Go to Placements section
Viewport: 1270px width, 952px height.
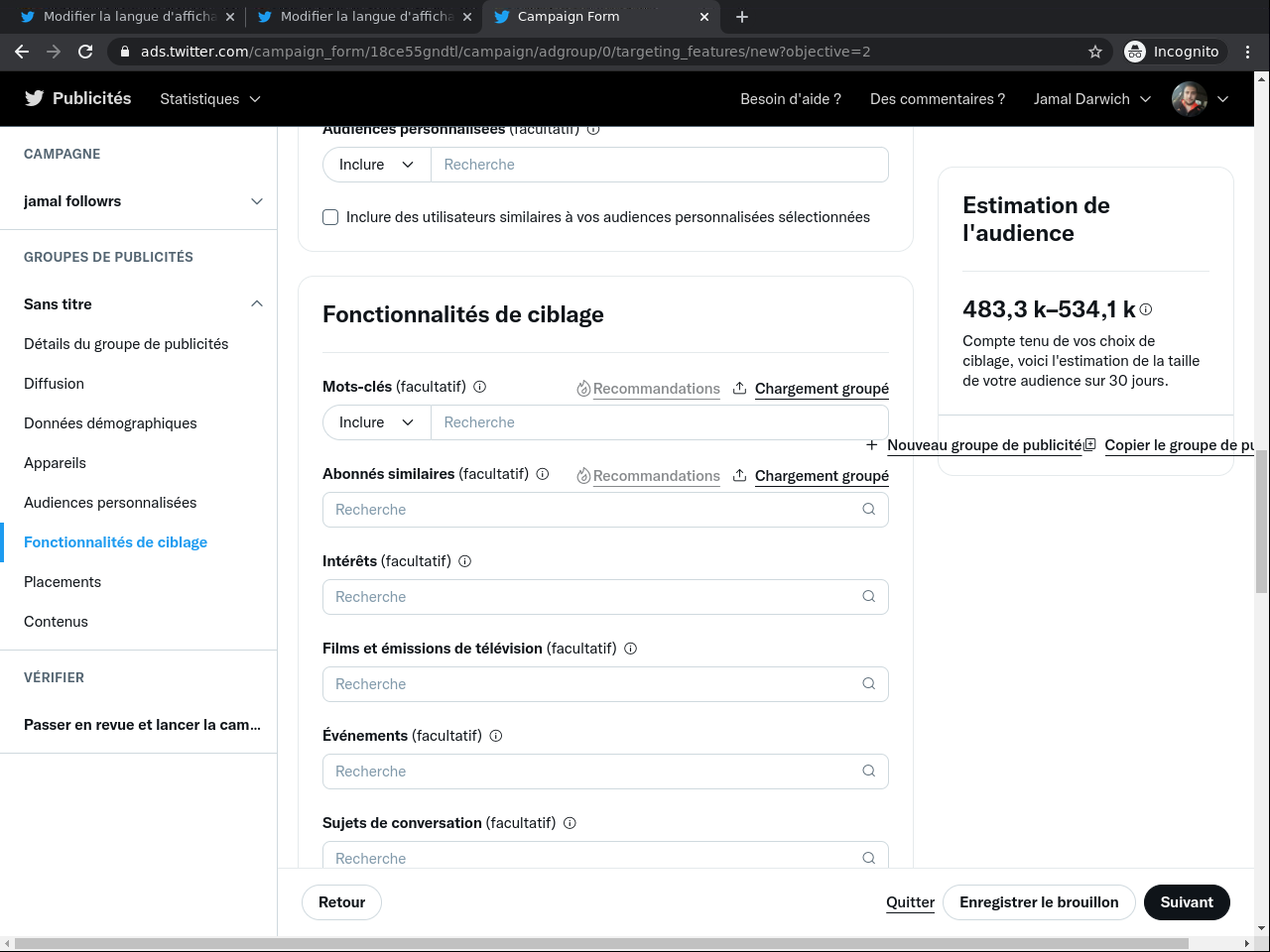click(63, 582)
